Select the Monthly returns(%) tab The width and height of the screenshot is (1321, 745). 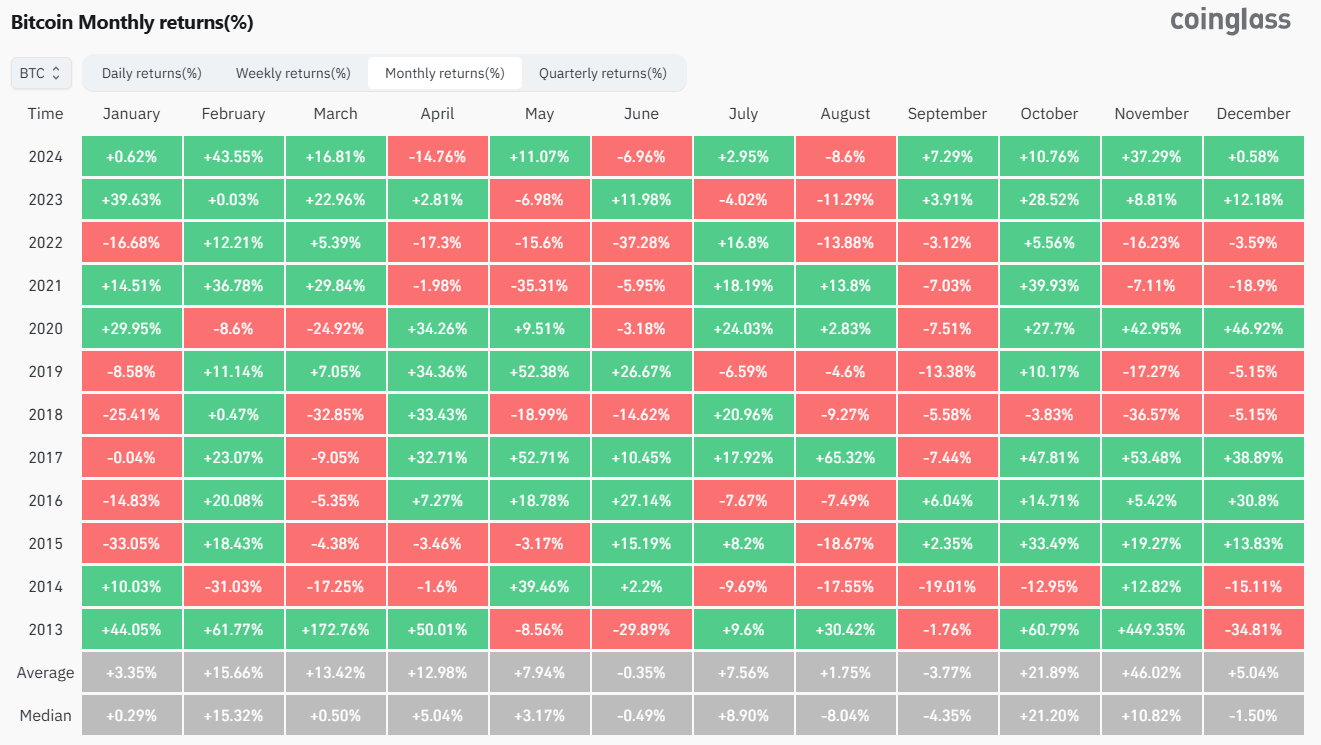point(445,73)
